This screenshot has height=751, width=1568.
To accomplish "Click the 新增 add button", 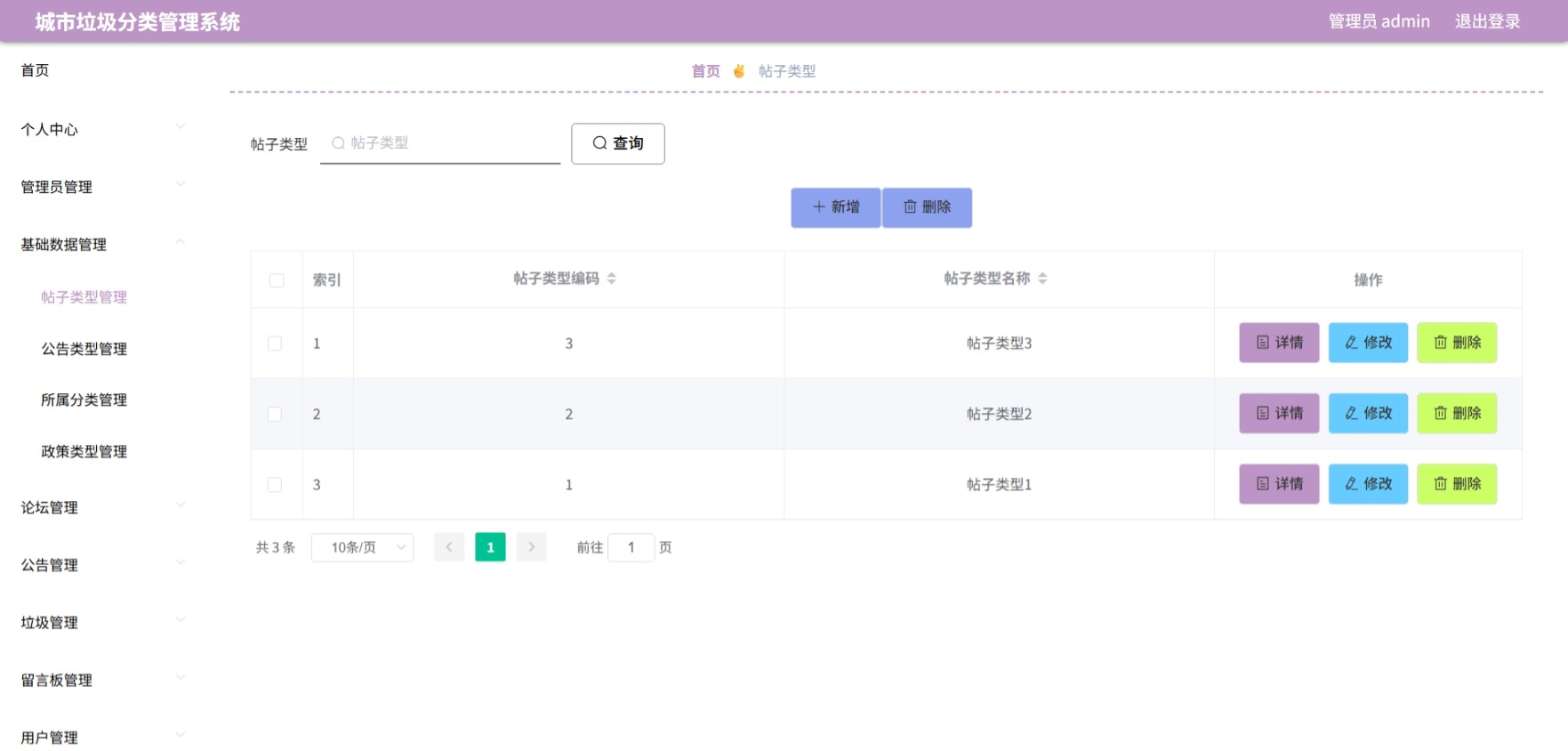I will 835,207.
